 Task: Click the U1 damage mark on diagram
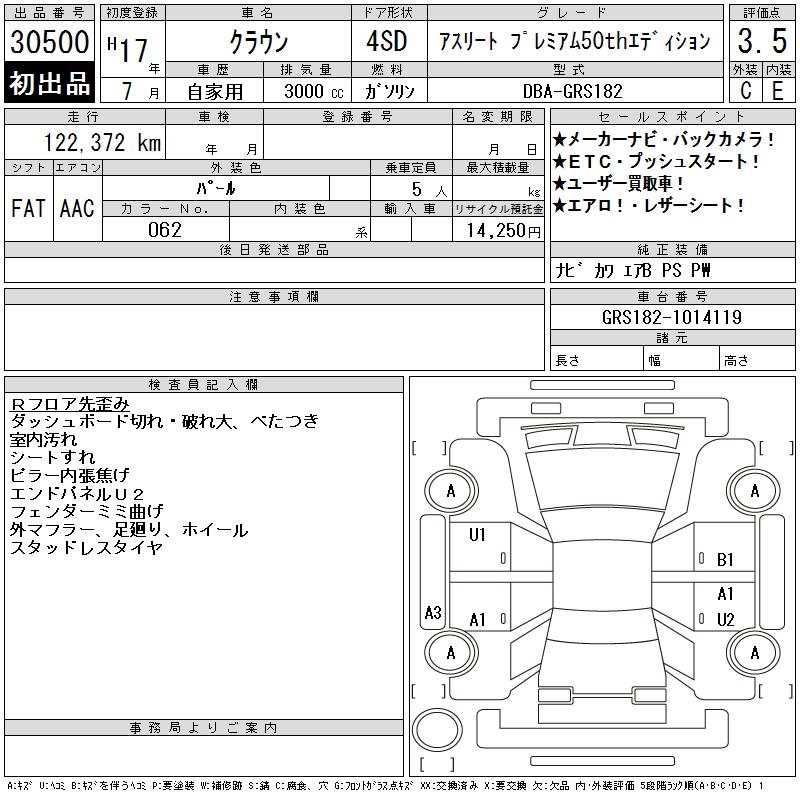pyautogui.click(x=477, y=535)
